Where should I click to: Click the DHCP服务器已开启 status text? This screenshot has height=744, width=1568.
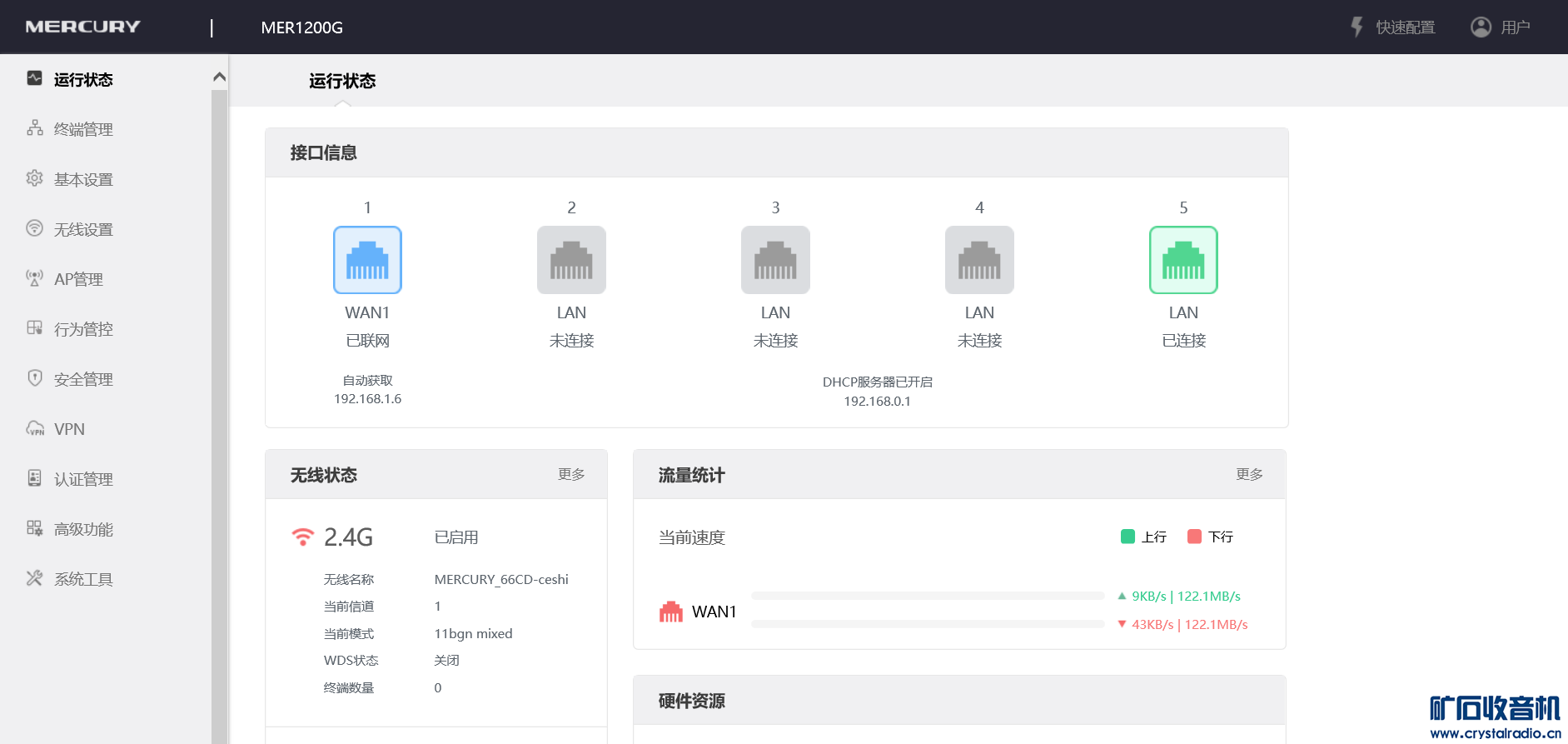tap(878, 382)
